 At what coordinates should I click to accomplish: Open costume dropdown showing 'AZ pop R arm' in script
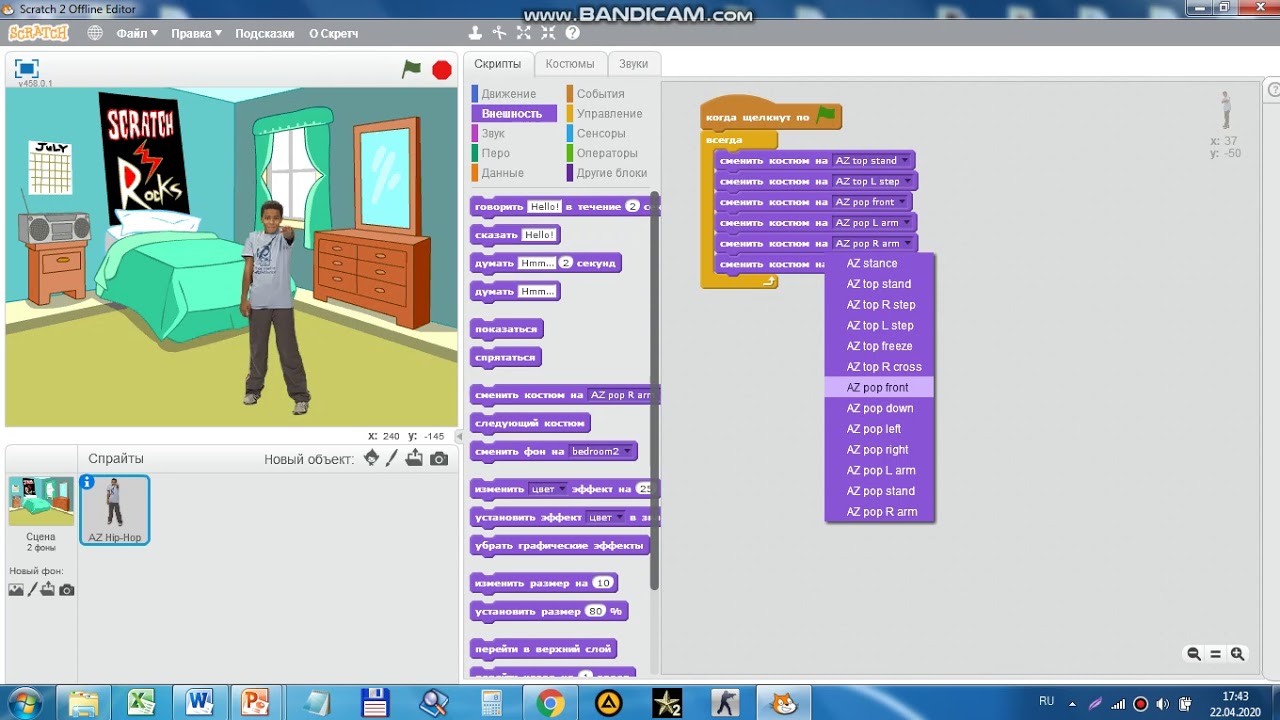(873, 244)
